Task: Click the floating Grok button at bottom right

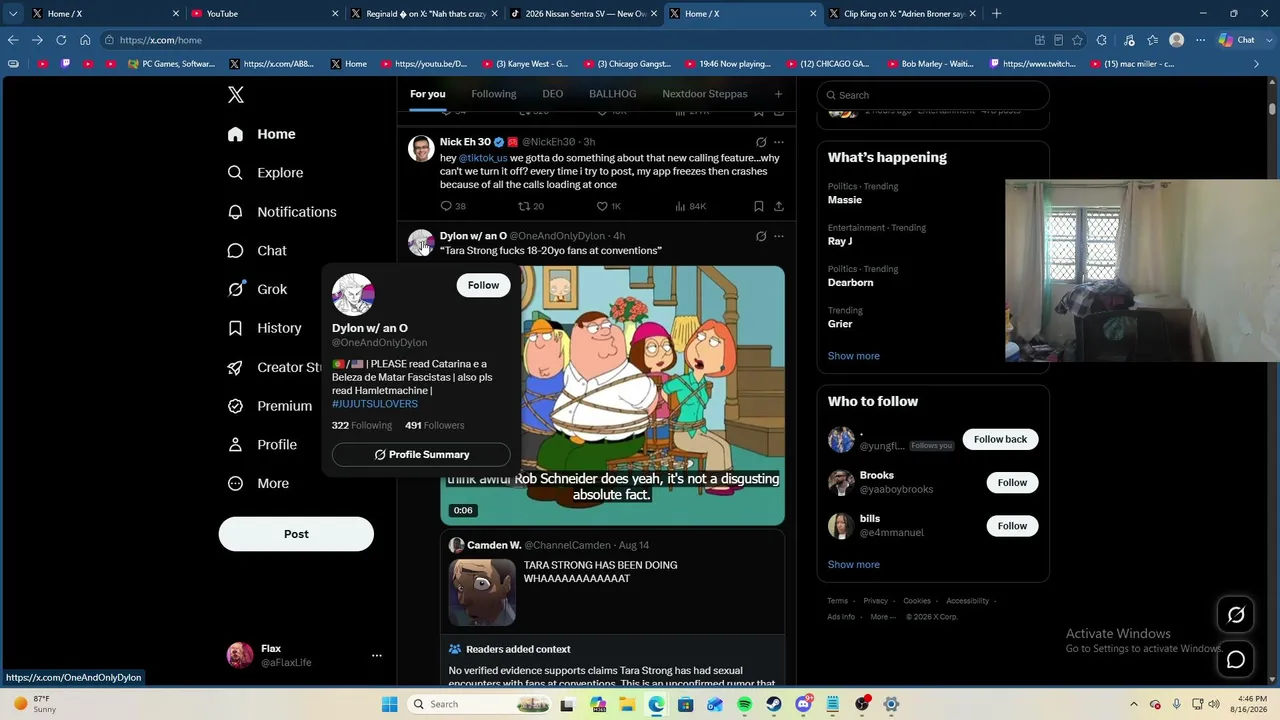Action: 1236,615
